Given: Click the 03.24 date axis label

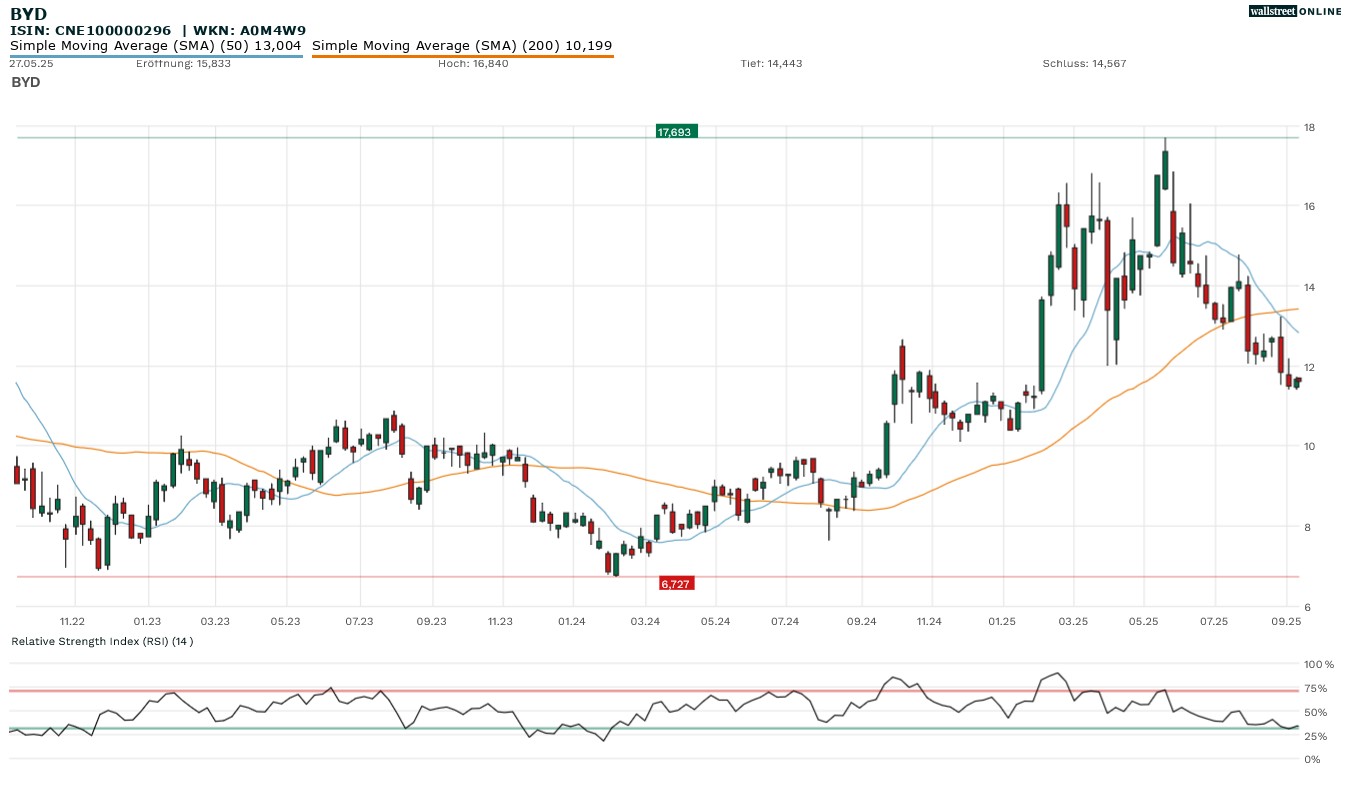Looking at the screenshot, I should tap(645, 621).
